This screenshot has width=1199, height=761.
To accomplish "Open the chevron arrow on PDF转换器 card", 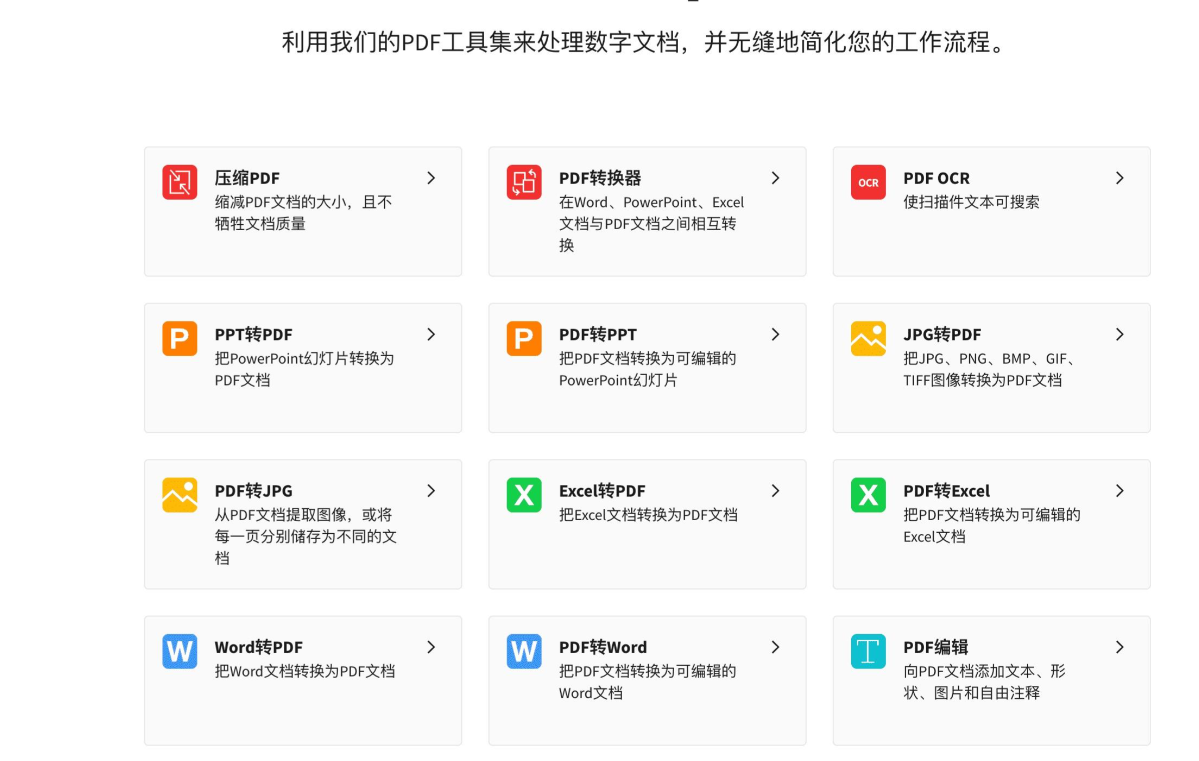I will coord(775,178).
